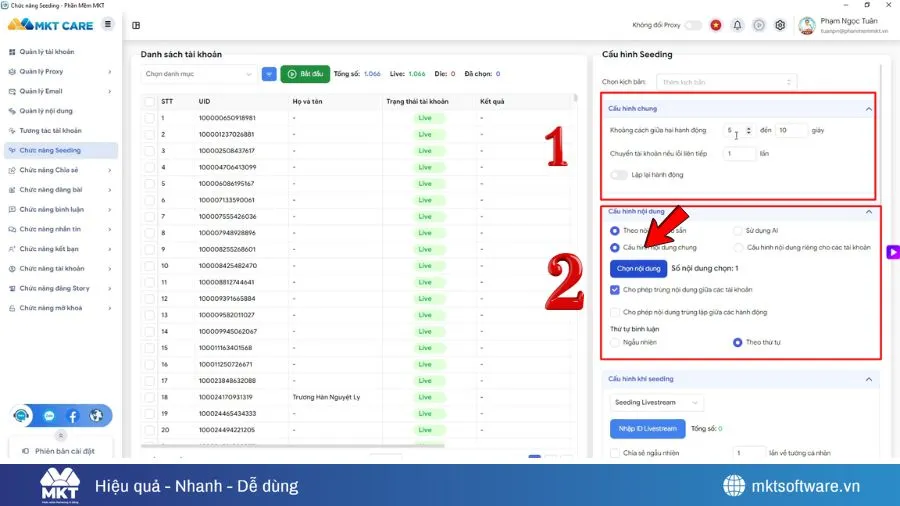Select the Sử dụng AI radio option

click(738, 231)
